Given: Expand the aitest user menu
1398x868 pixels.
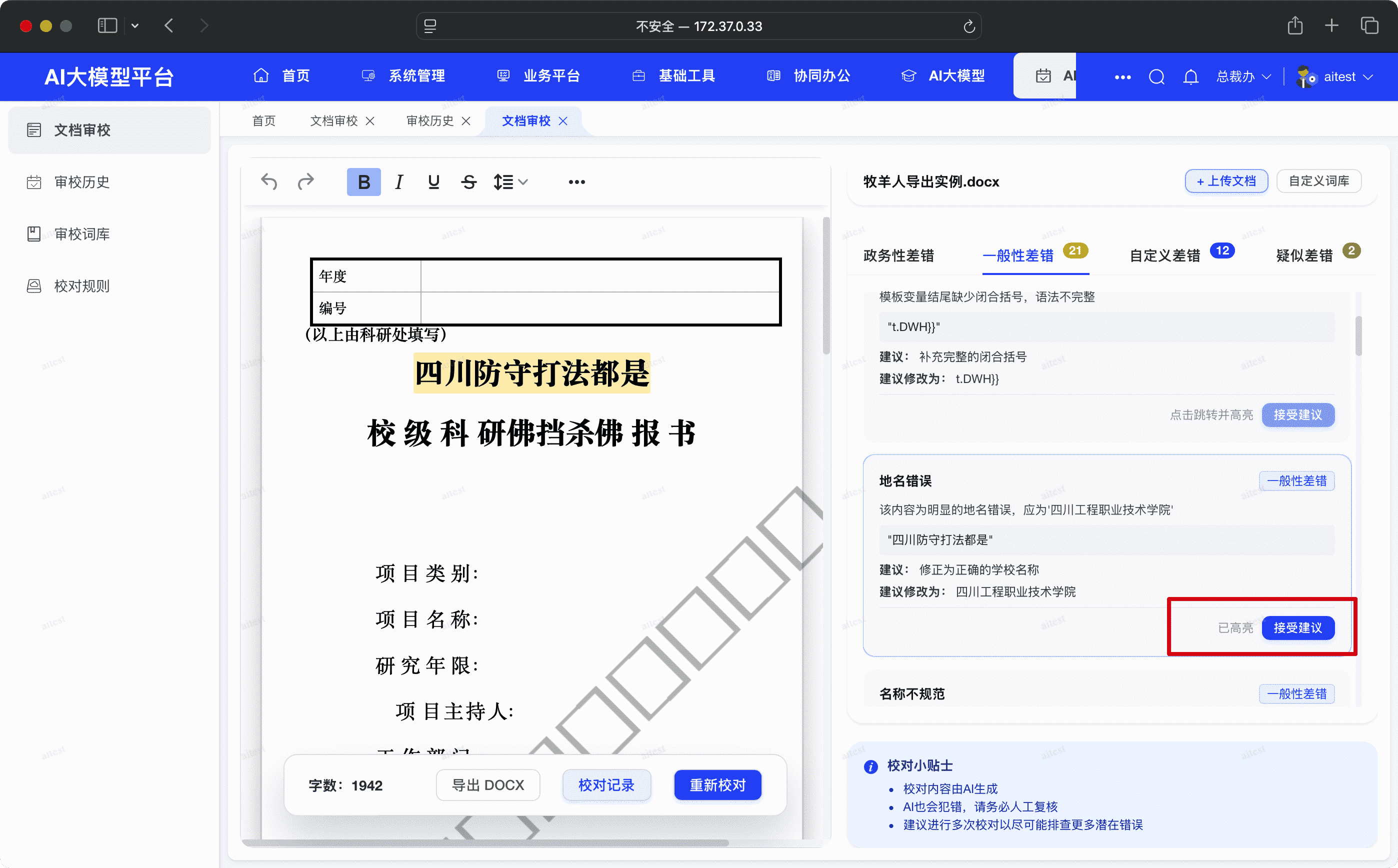Looking at the screenshot, I should pyautogui.click(x=1348, y=76).
